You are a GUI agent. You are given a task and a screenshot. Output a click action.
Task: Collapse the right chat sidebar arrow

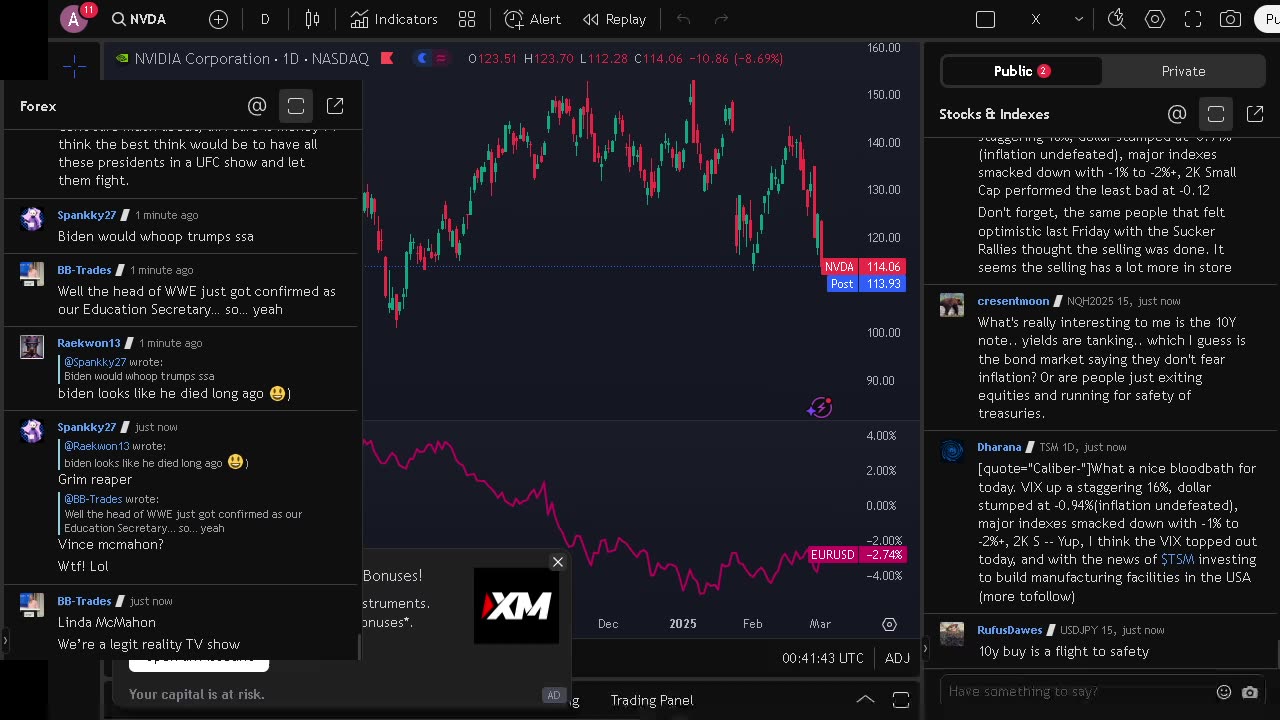(x=924, y=649)
